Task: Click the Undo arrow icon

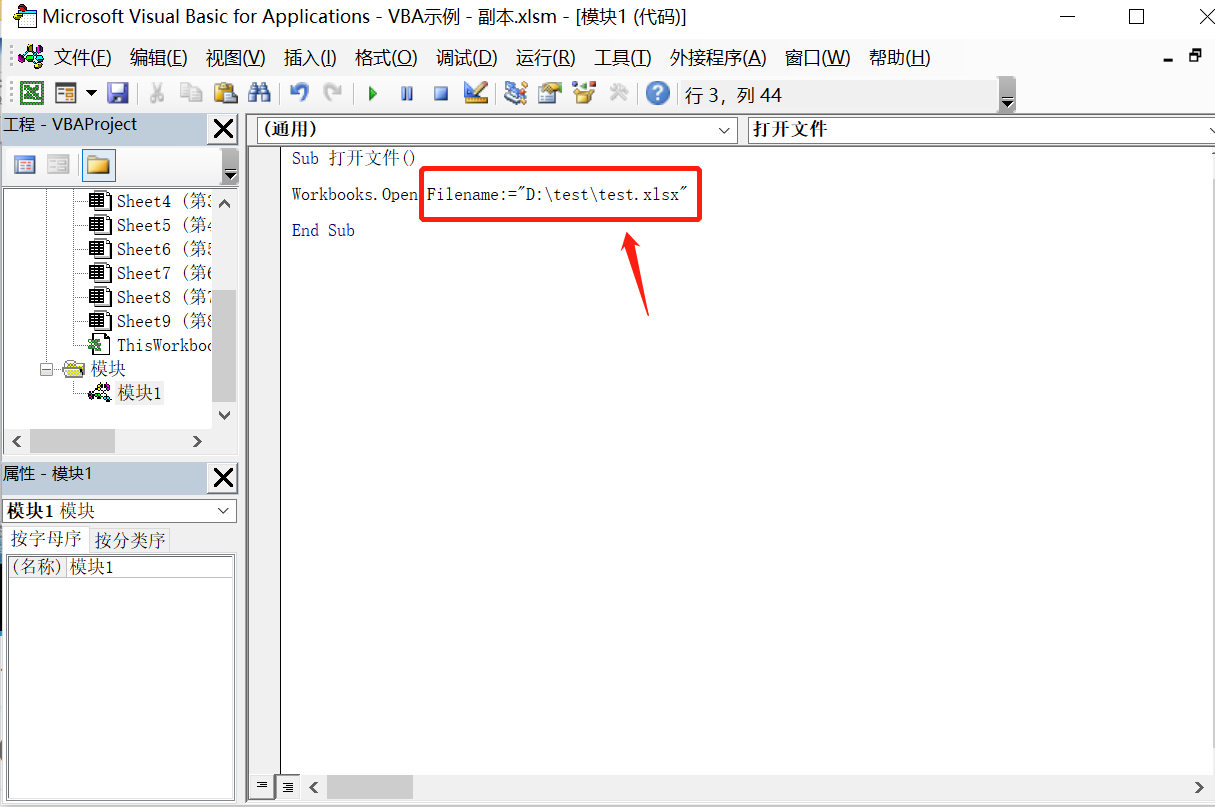Action: [299, 93]
